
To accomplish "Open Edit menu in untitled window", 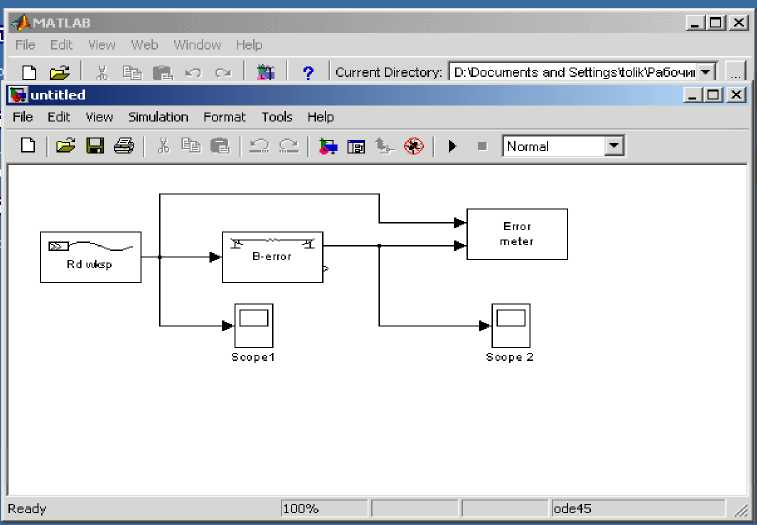I will pyautogui.click(x=58, y=117).
